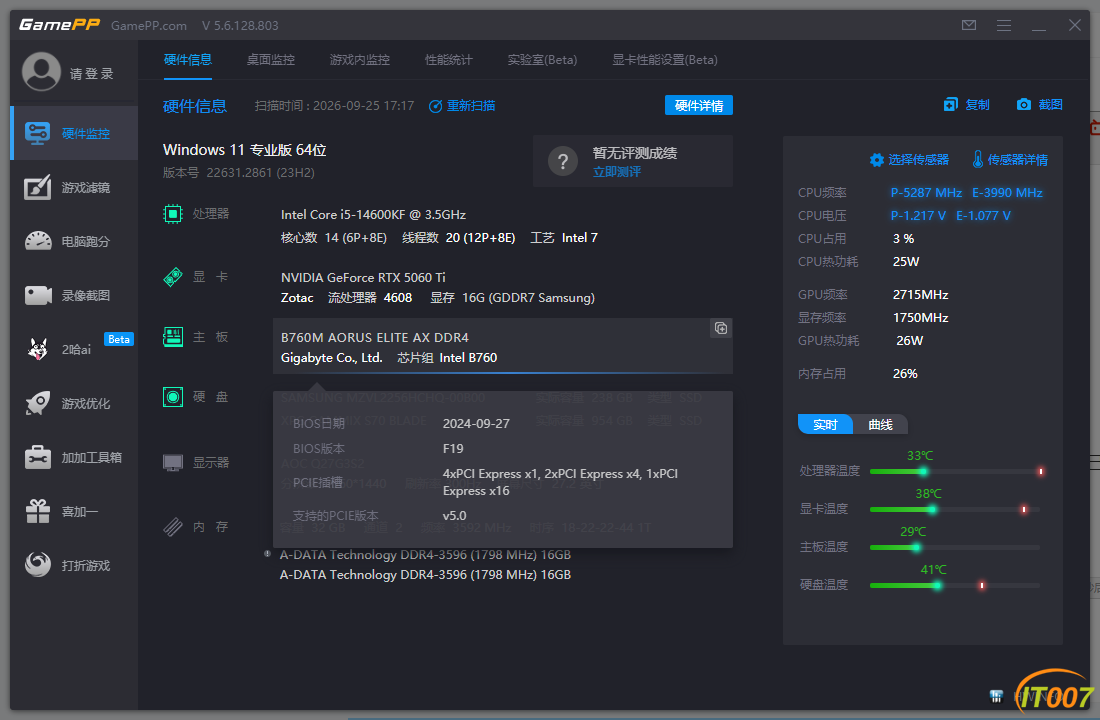
Task: Copy motherboard info with copy icon
Action: (720, 328)
